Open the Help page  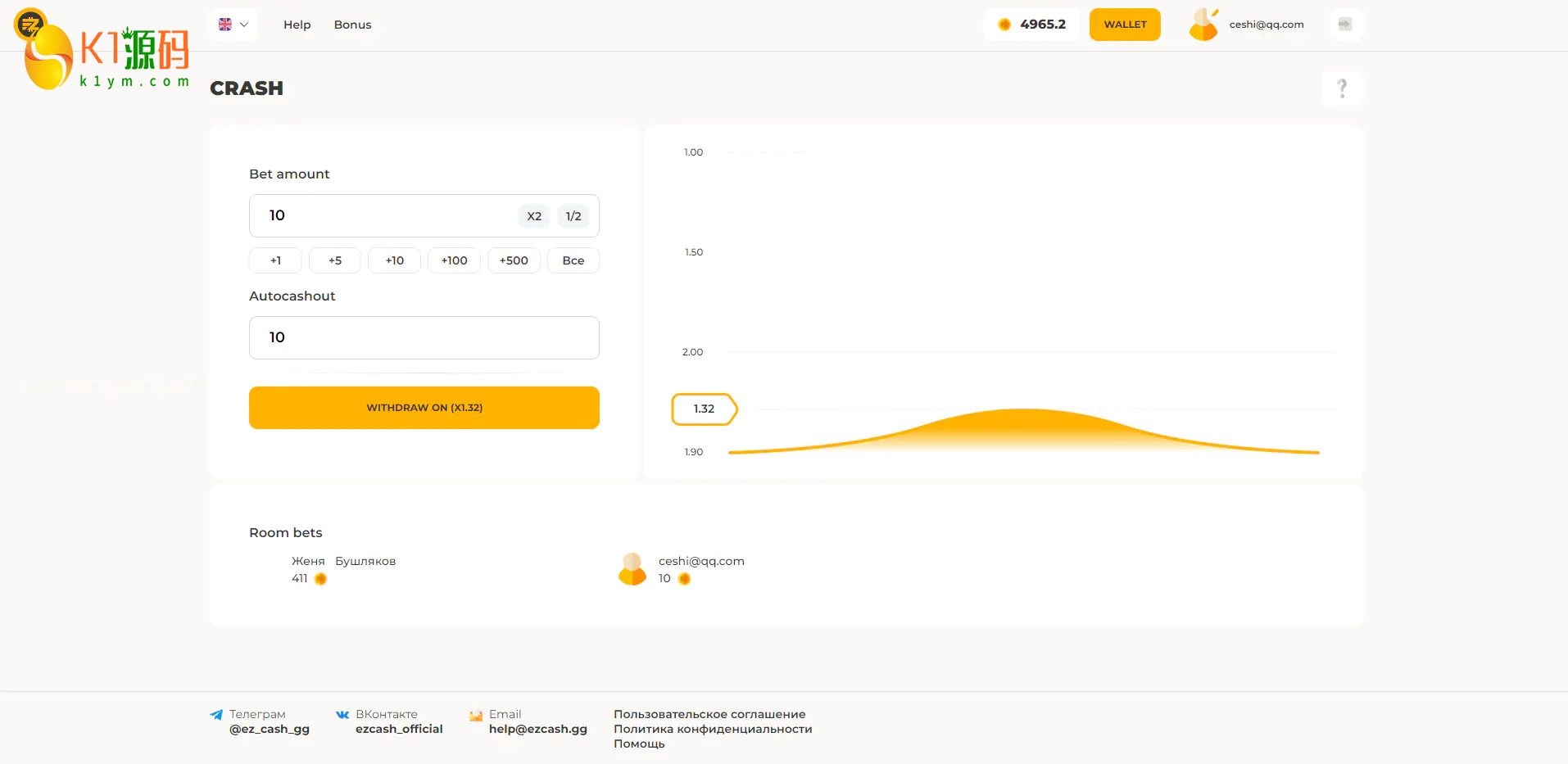[297, 25]
